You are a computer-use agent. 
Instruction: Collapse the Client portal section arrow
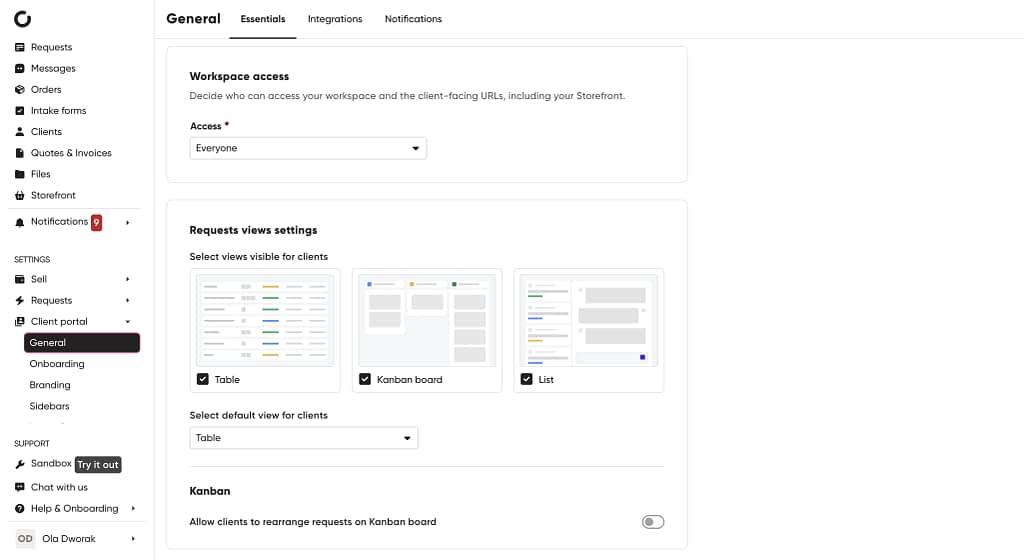coord(128,322)
